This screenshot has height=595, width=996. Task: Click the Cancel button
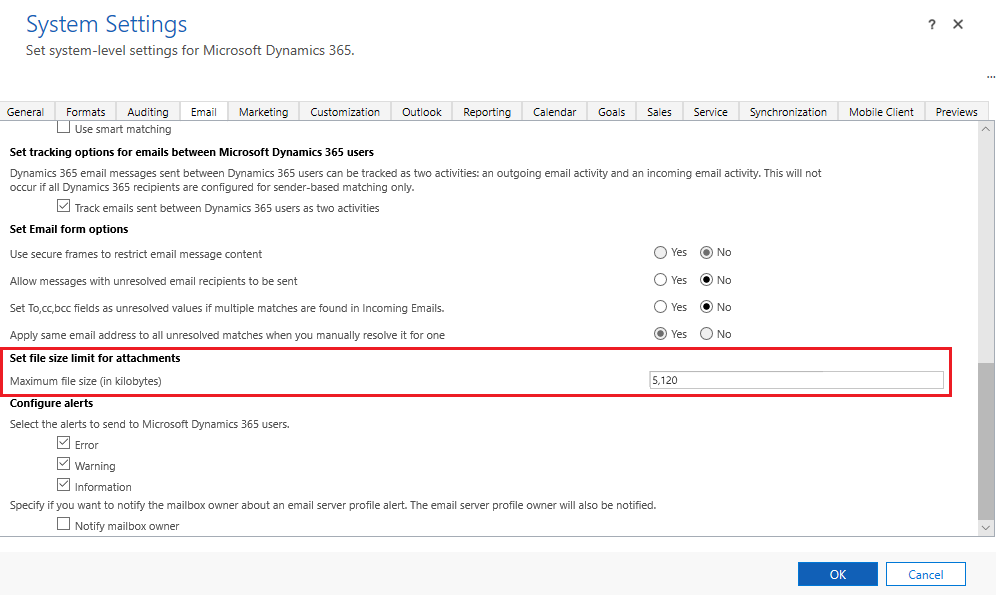tap(925, 574)
